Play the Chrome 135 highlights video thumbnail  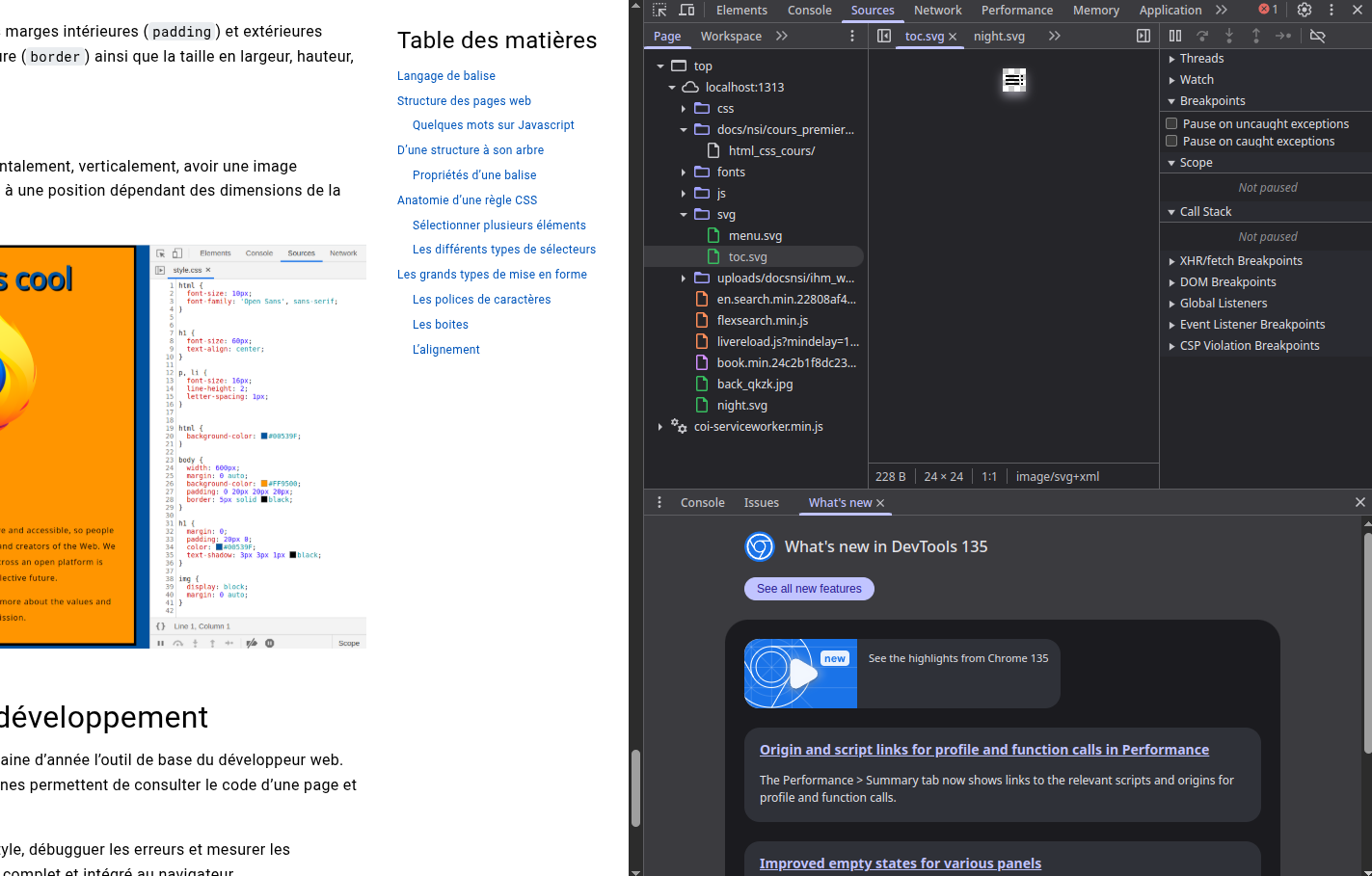[x=800, y=674]
